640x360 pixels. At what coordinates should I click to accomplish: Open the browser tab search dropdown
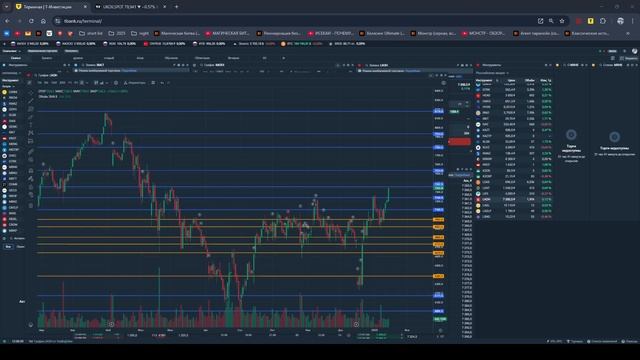point(7,7)
